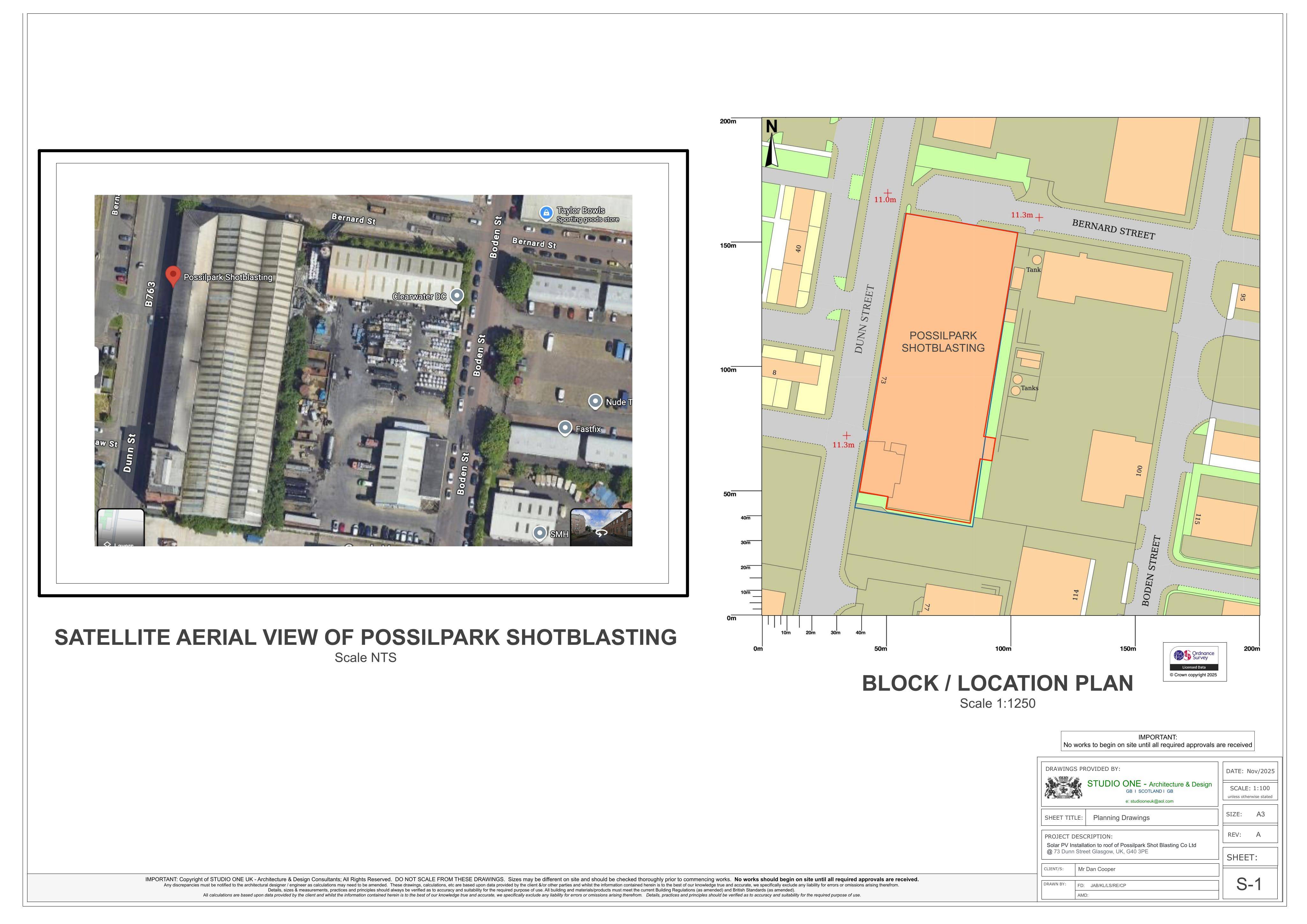The width and height of the screenshot is (1307, 924).
Task: Click the Studio One crest logo
Action: click(1063, 787)
